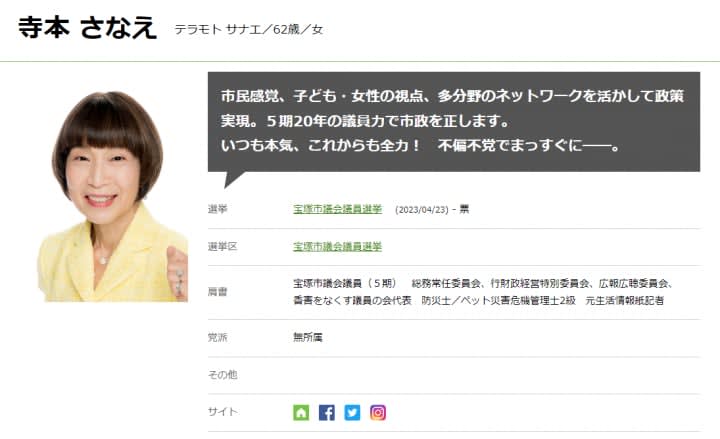Open 宝塚市議会議員選挙 link in the 選挙区 row
Screen dimensions: 720x439
point(338,247)
